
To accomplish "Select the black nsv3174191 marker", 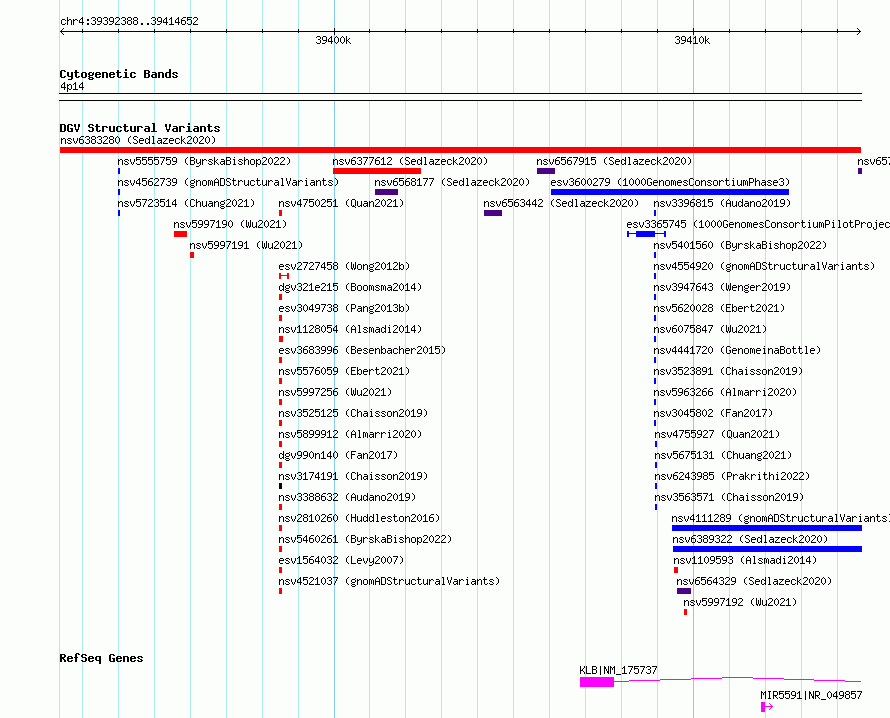I will pyautogui.click(x=280, y=486).
